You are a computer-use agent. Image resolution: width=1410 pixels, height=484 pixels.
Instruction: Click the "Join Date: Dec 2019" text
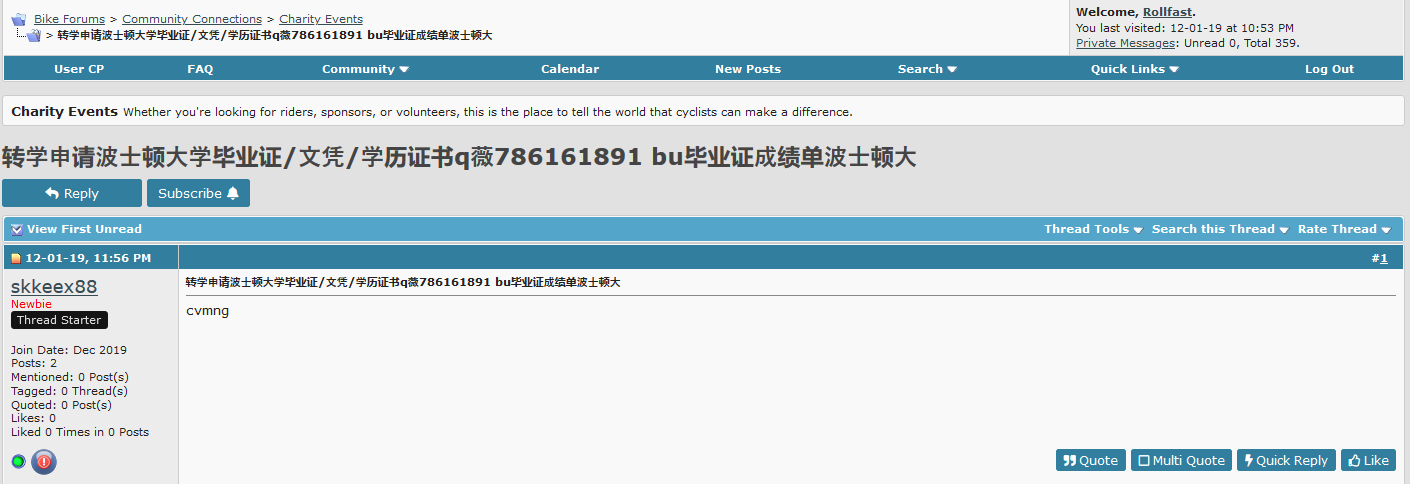pos(69,350)
